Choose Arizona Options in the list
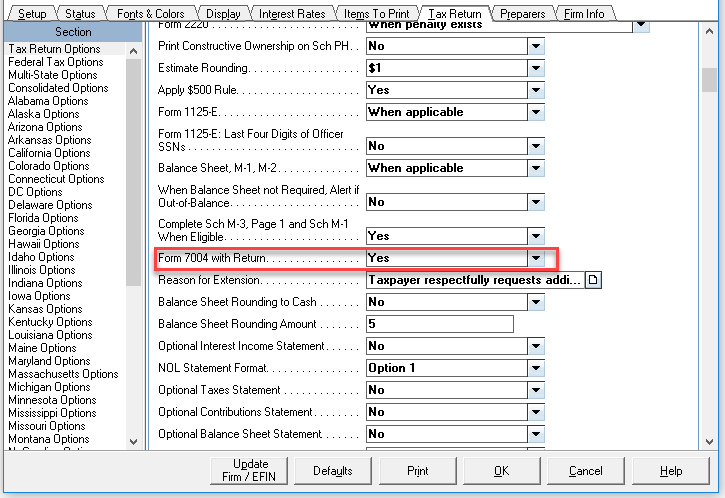The width and height of the screenshot is (725, 498). click(x=45, y=127)
